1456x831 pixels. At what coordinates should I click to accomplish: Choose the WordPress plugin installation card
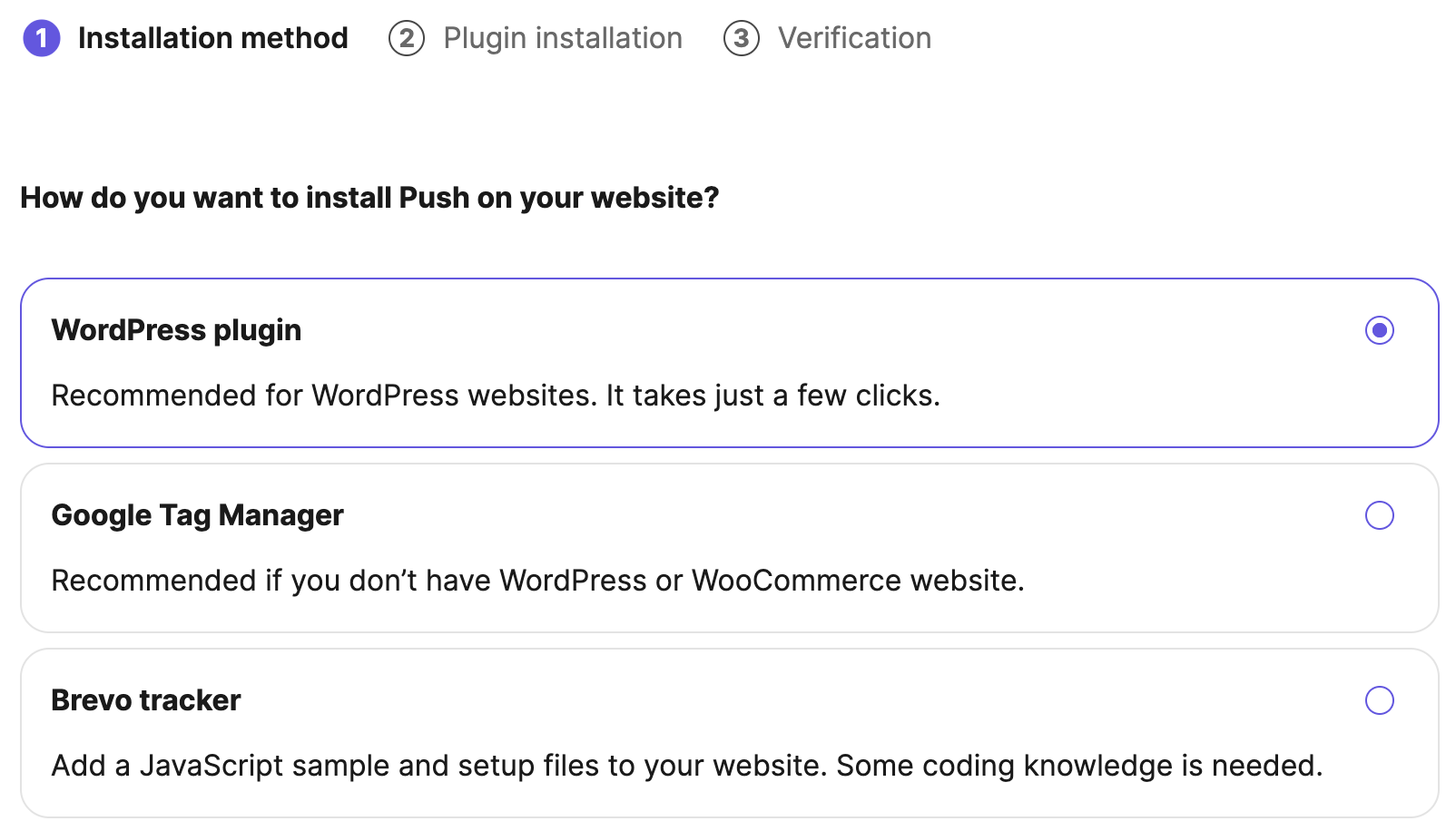726,361
